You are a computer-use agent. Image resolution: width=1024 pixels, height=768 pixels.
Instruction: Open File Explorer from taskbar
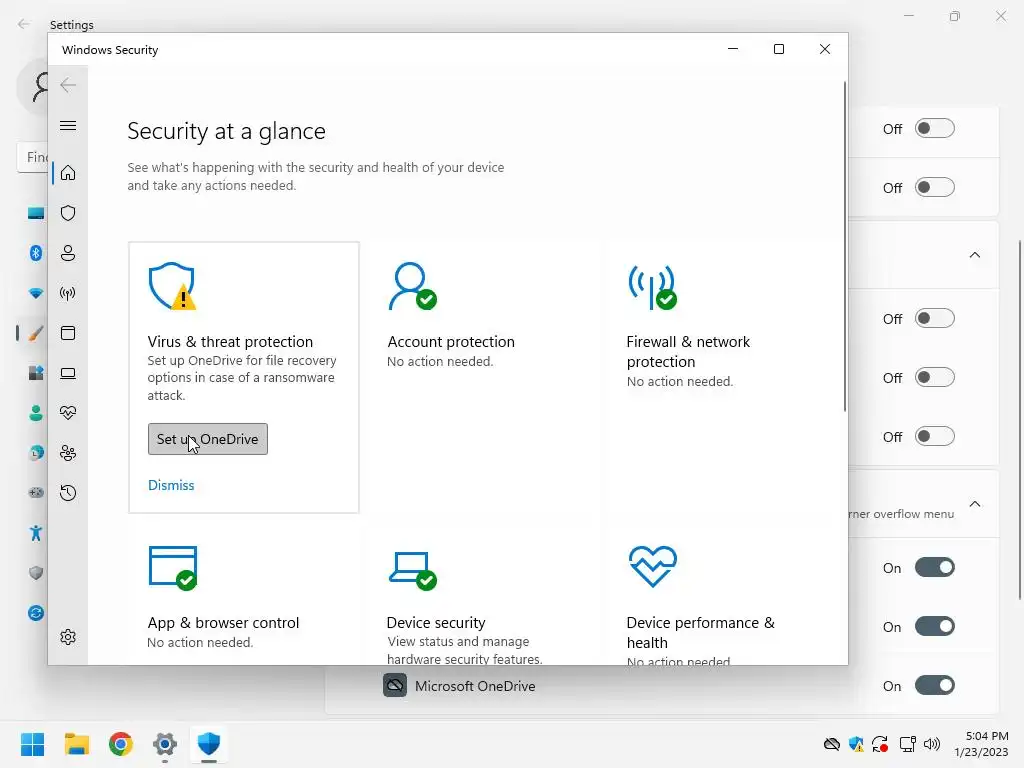[76, 744]
